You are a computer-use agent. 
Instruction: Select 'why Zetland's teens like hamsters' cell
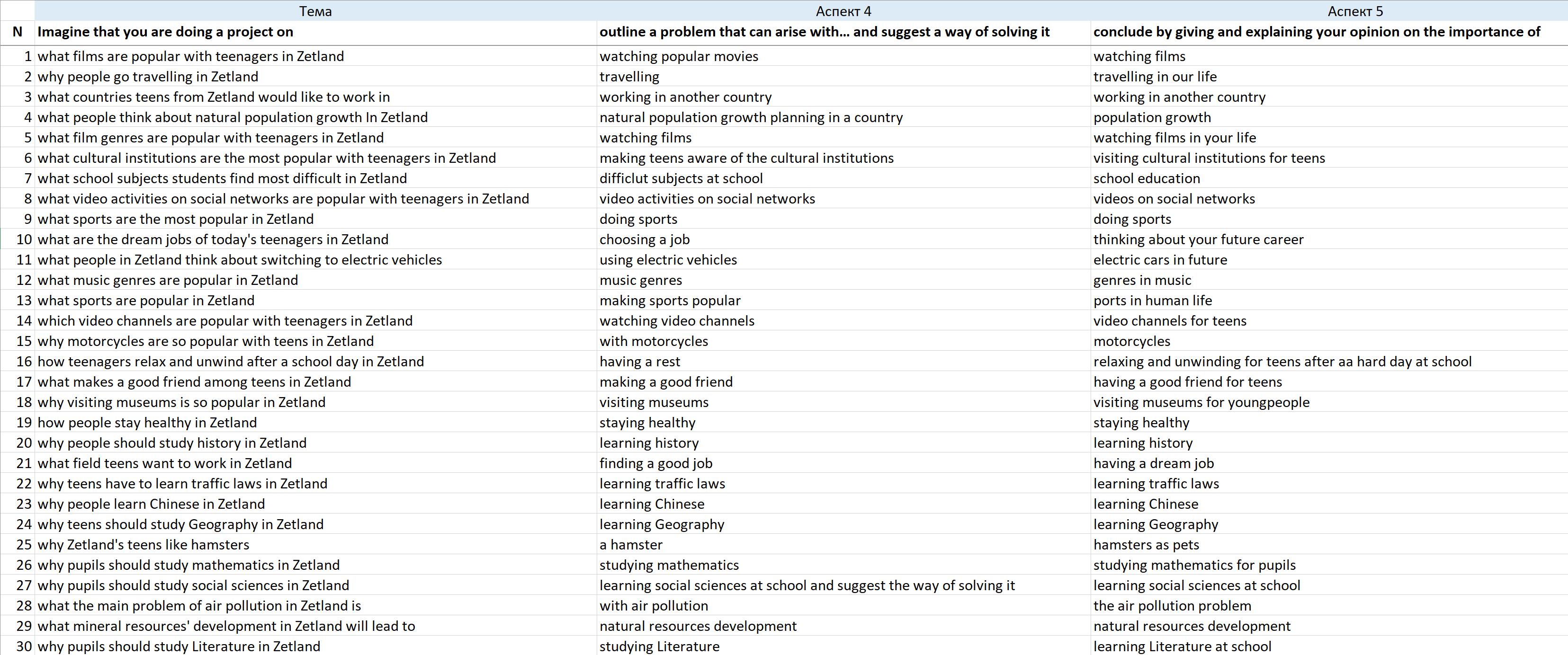pos(315,545)
